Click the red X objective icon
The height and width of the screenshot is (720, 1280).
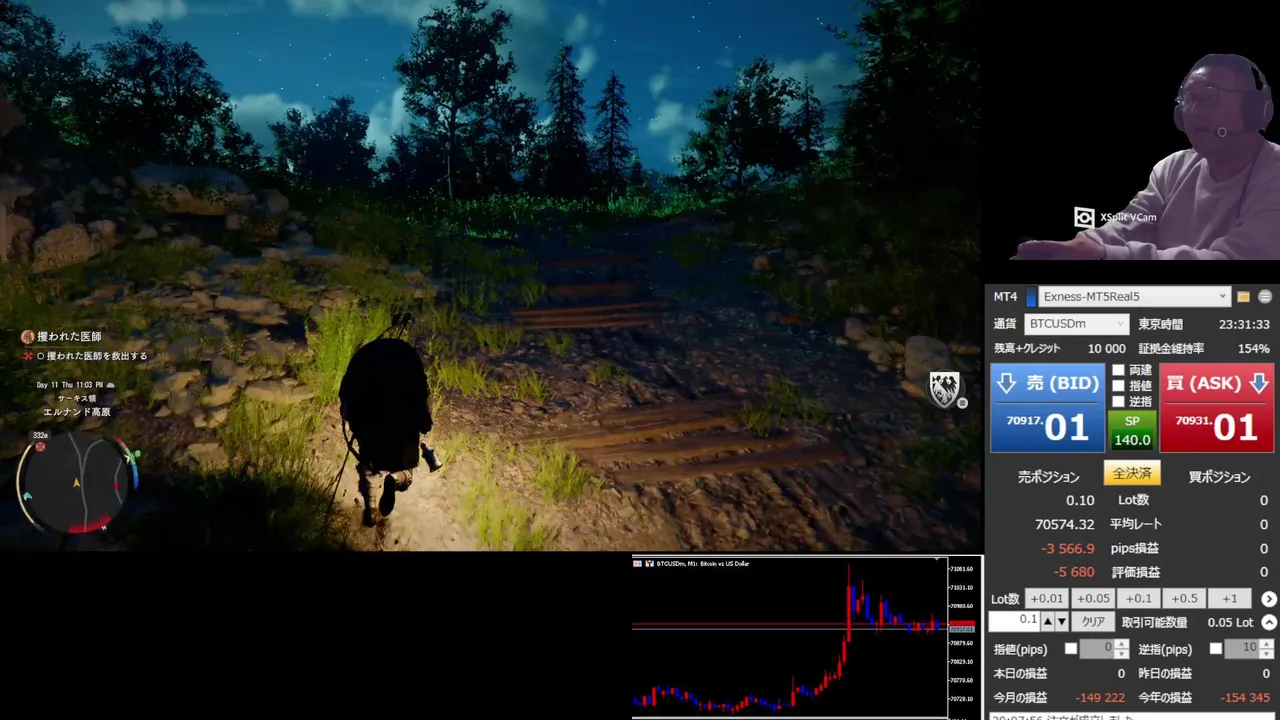(x=28, y=355)
